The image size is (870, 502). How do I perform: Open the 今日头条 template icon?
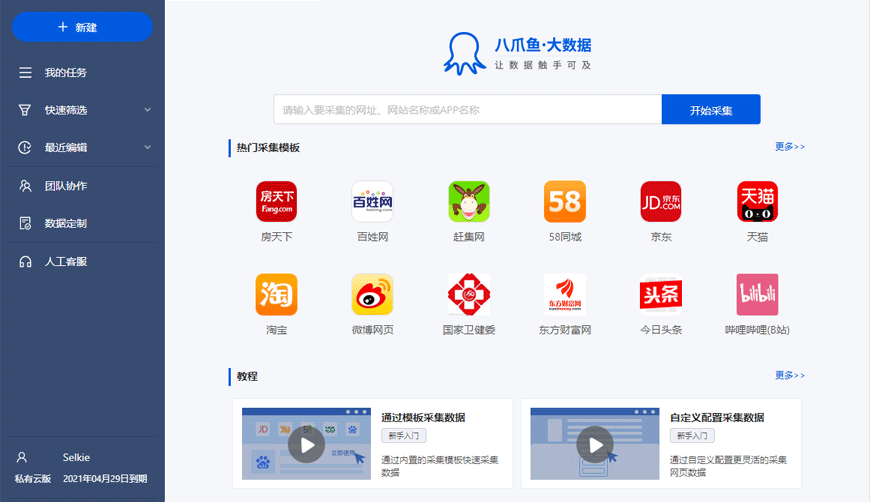[x=661, y=295]
